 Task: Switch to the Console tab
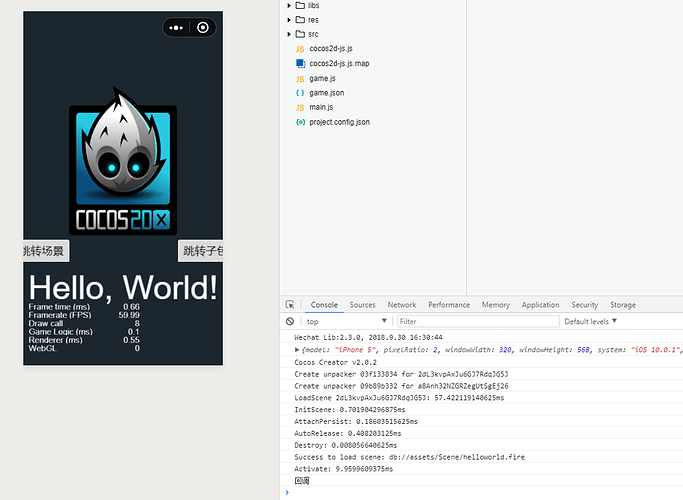[324, 305]
